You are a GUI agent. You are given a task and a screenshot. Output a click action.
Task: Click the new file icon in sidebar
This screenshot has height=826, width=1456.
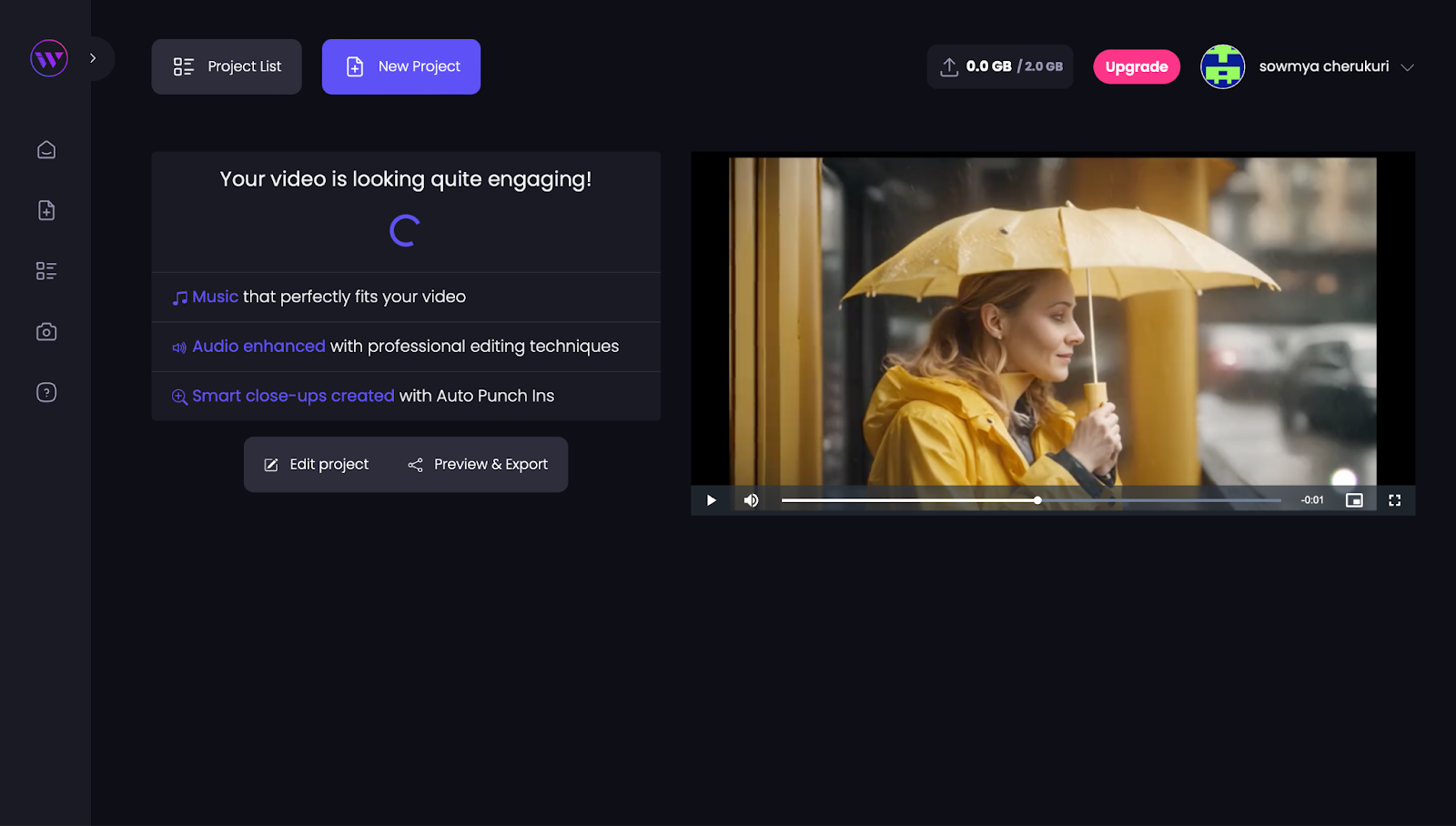[x=46, y=210]
